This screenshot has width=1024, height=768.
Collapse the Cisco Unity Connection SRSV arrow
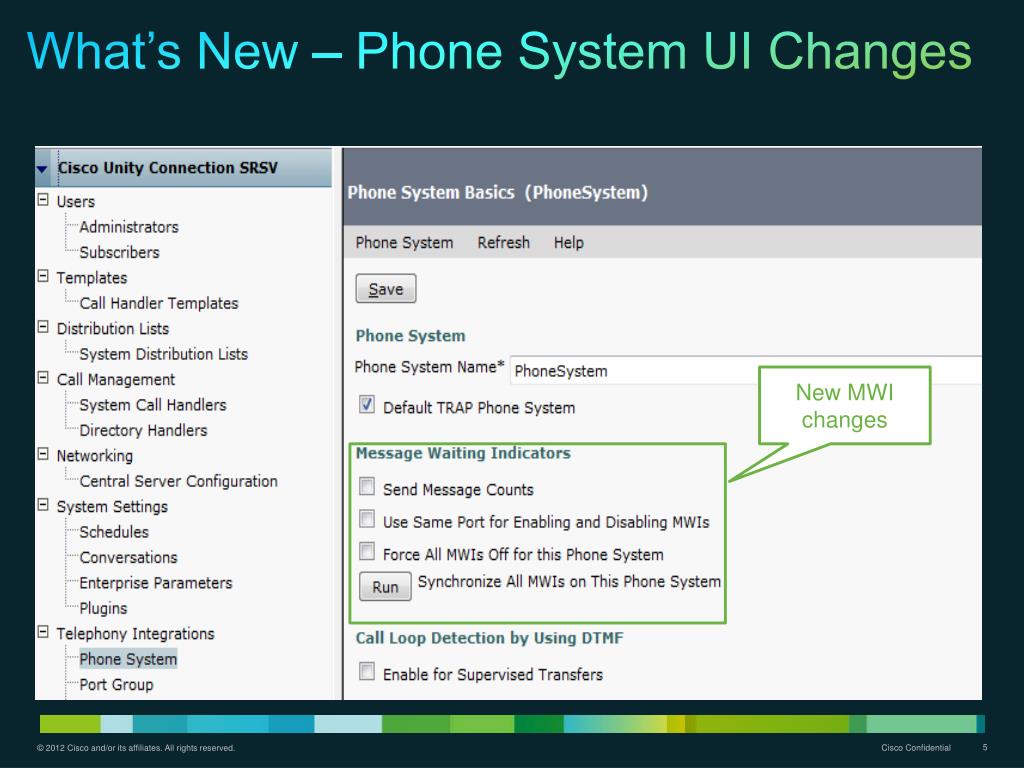click(x=42, y=169)
